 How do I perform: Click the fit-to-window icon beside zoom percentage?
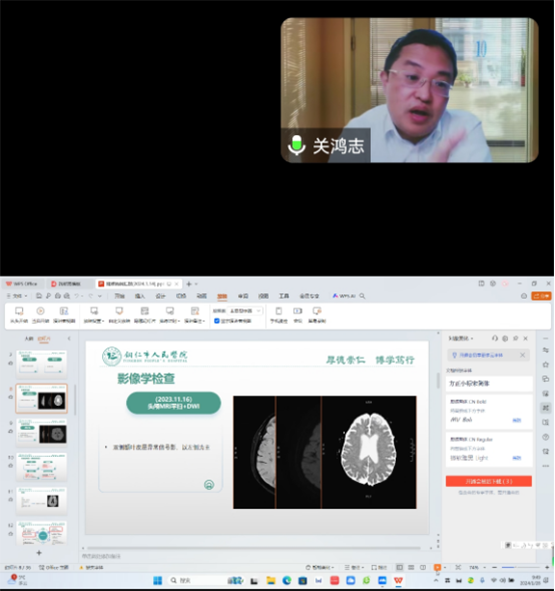click(x=458, y=567)
